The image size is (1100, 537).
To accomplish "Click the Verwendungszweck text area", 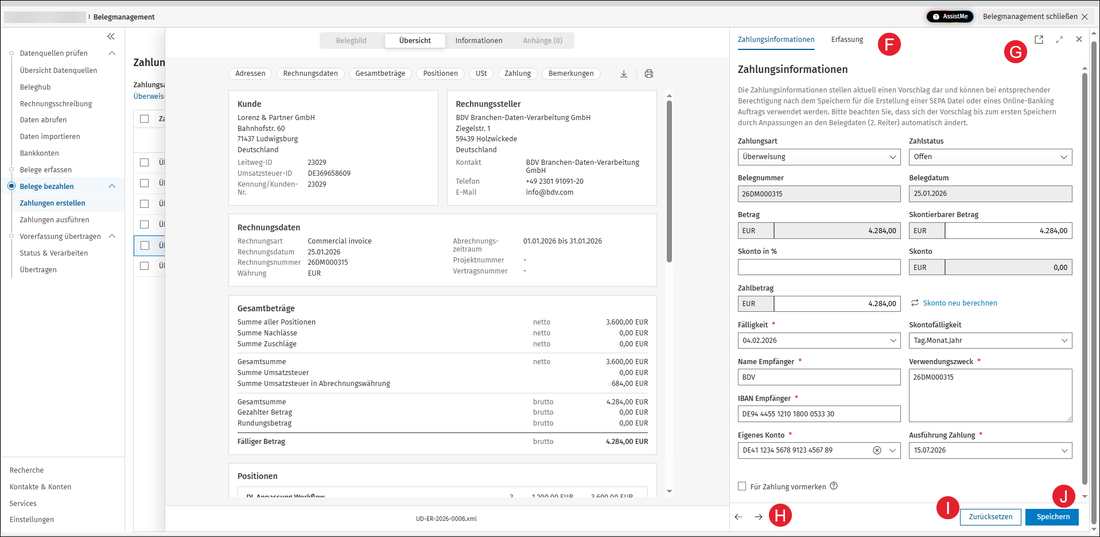I will [991, 395].
